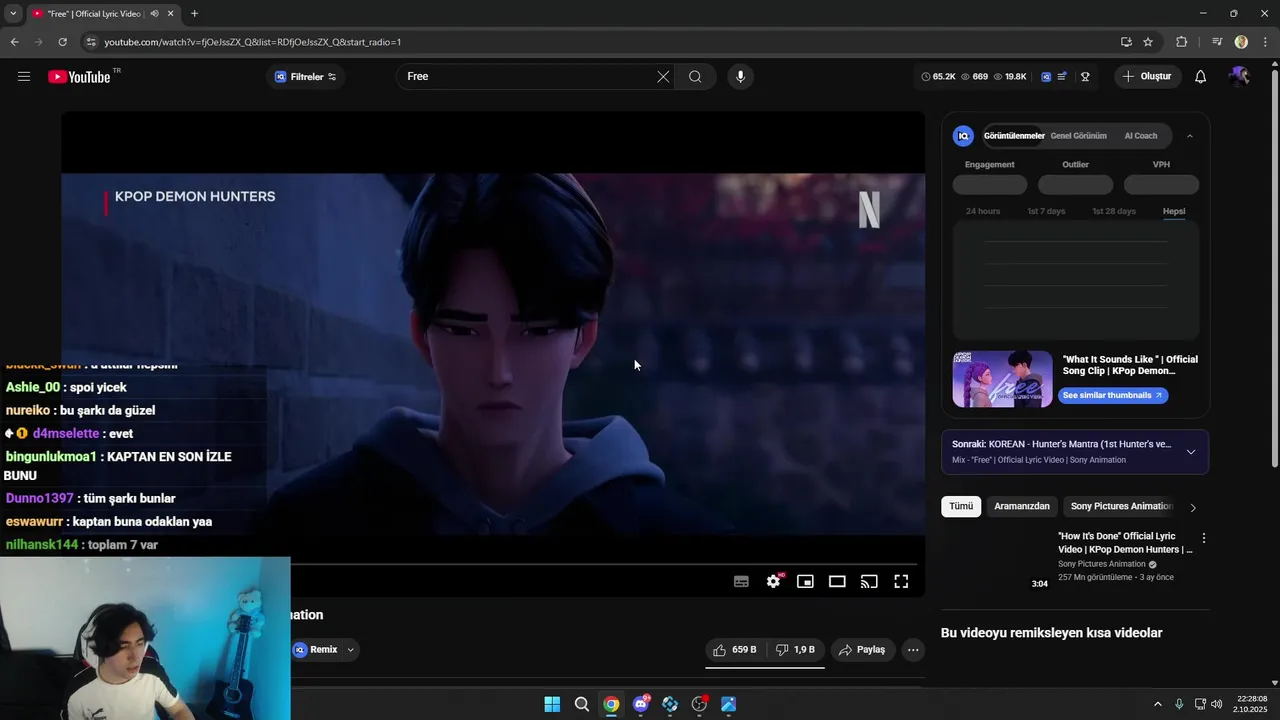
Task: Open a new browser tab
Action: point(194,14)
